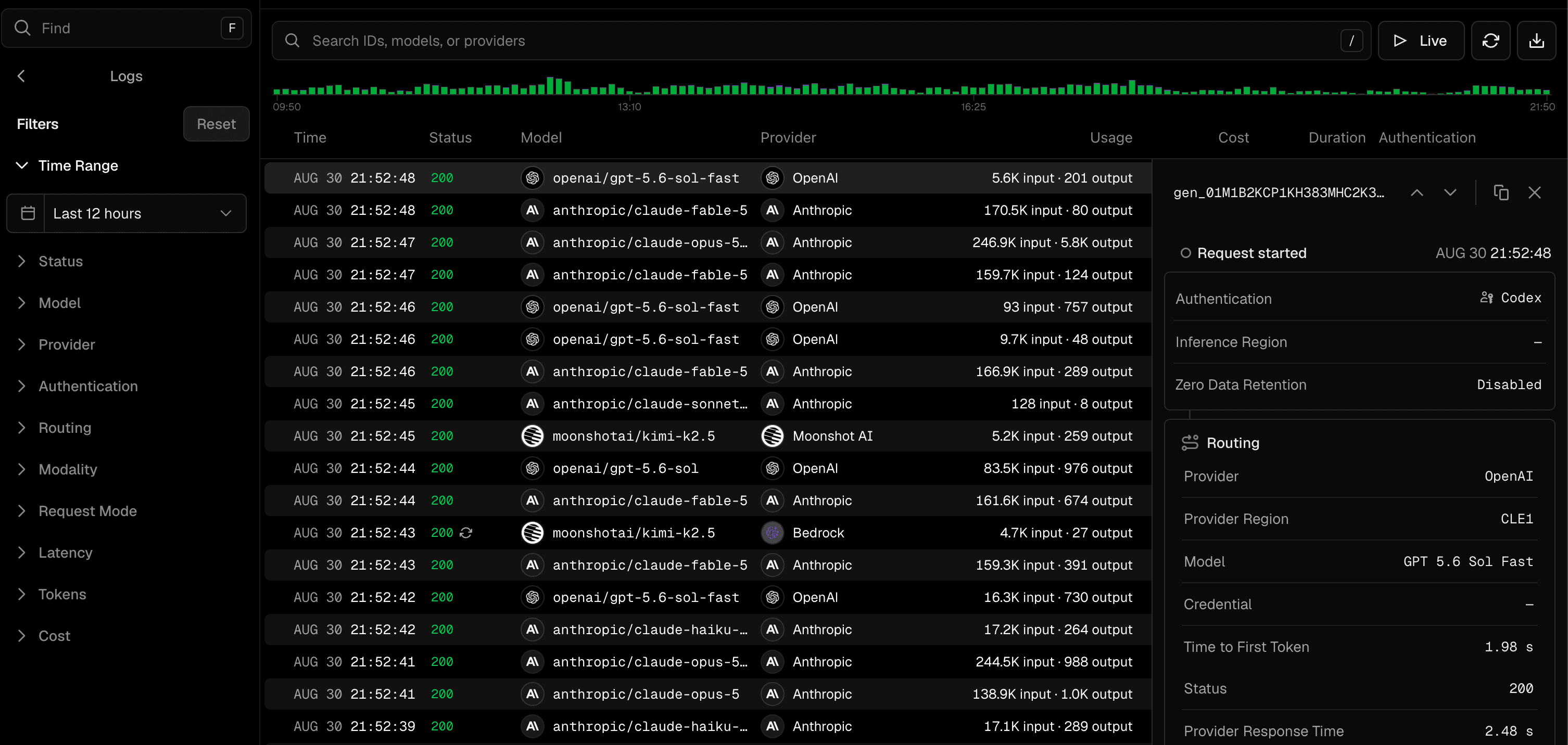Go to previous request with up chevron
This screenshot has height=745, width=1568.
click(x=1417, y=193)
